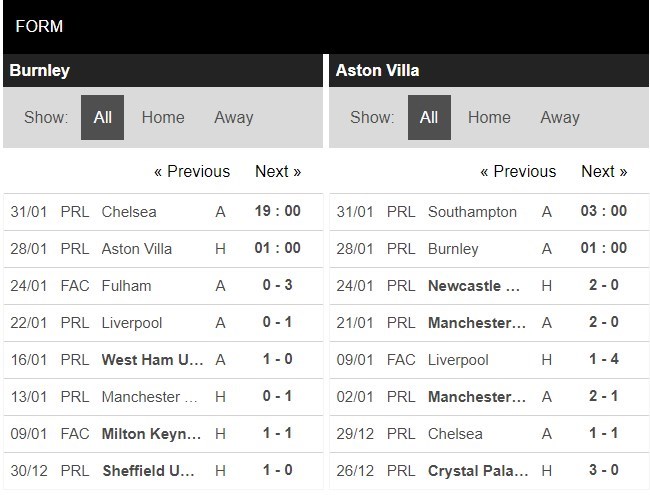Screen dimensions: 650x495
Task: Switch Burnley form to Home matches
Action: [163, 117]
